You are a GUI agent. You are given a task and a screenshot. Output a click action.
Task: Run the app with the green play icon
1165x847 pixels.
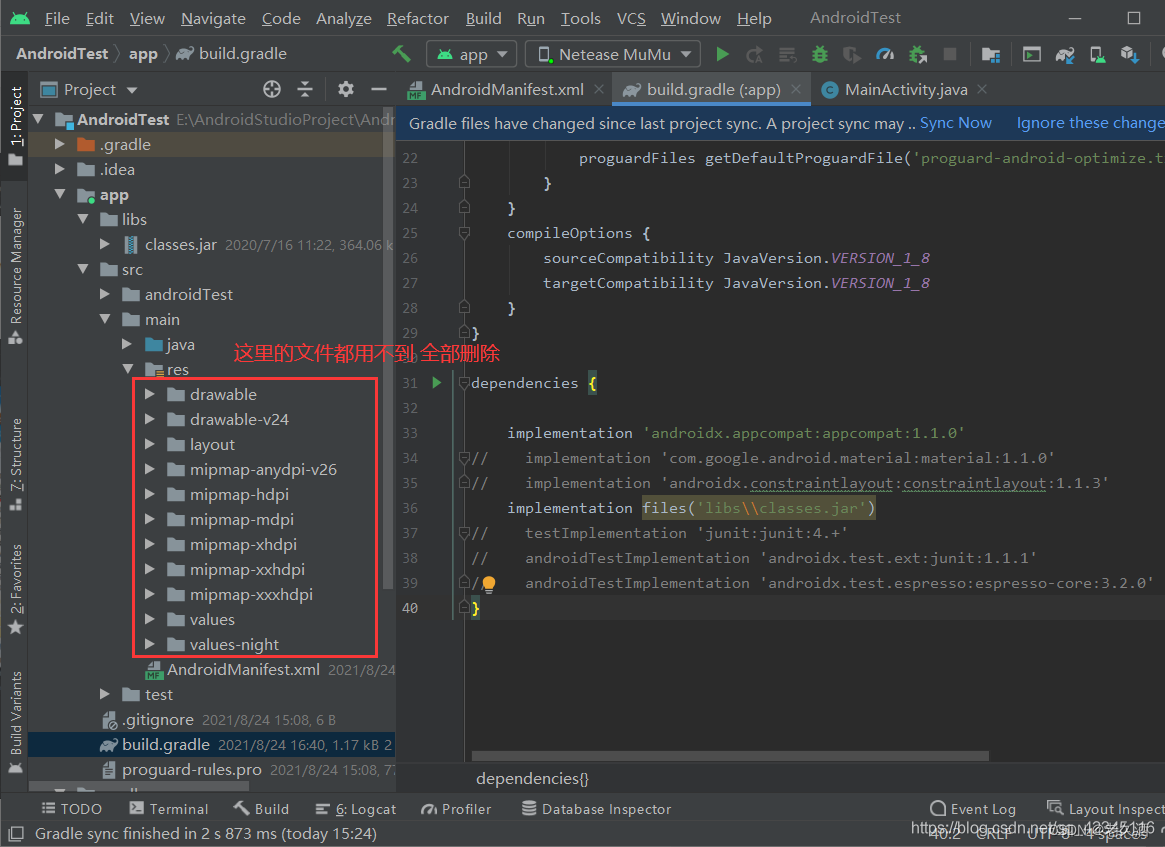723,54
